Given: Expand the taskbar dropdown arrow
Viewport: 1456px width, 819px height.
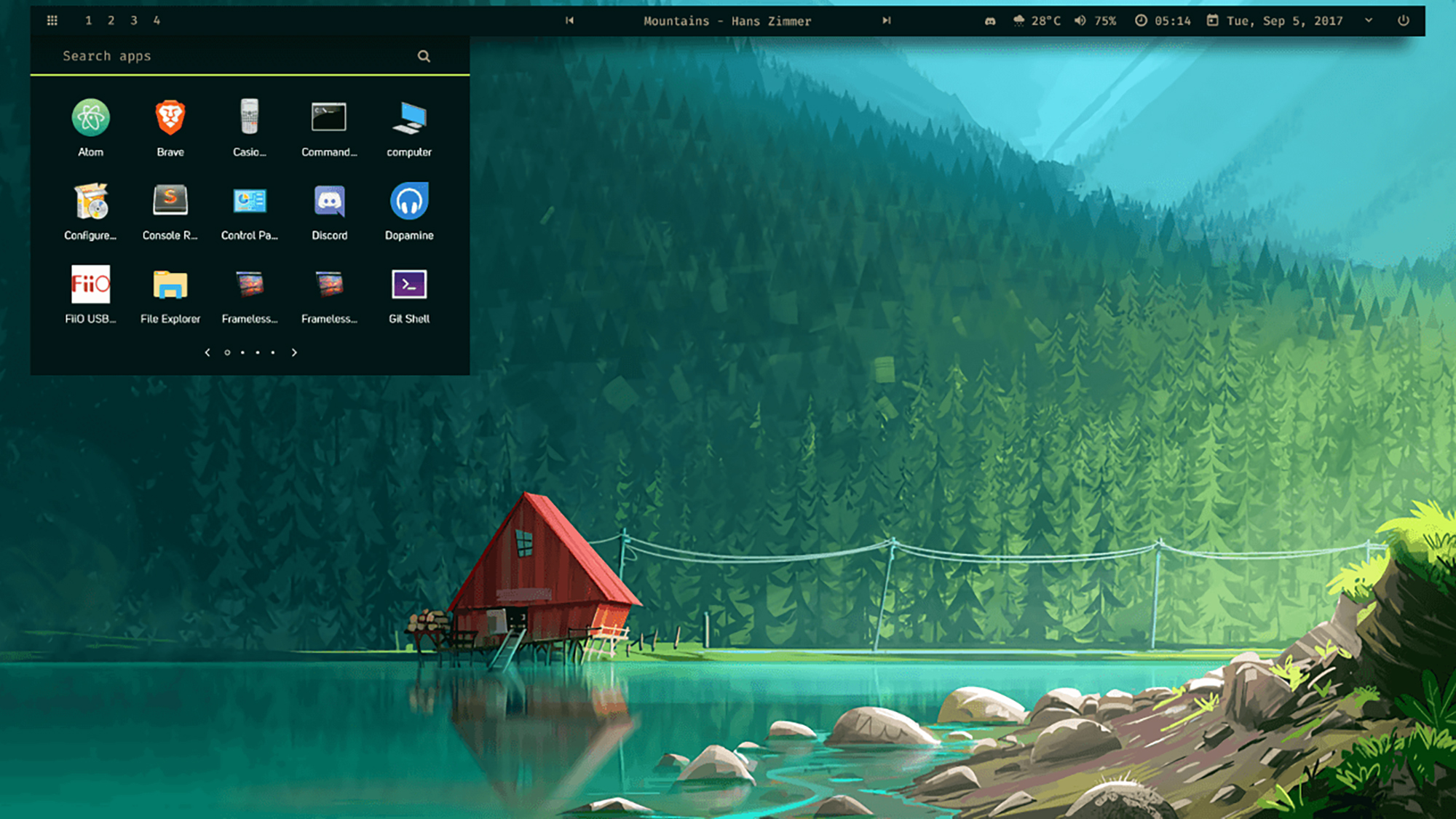Looking at the screenshot, I should [x=1369, y=20].
